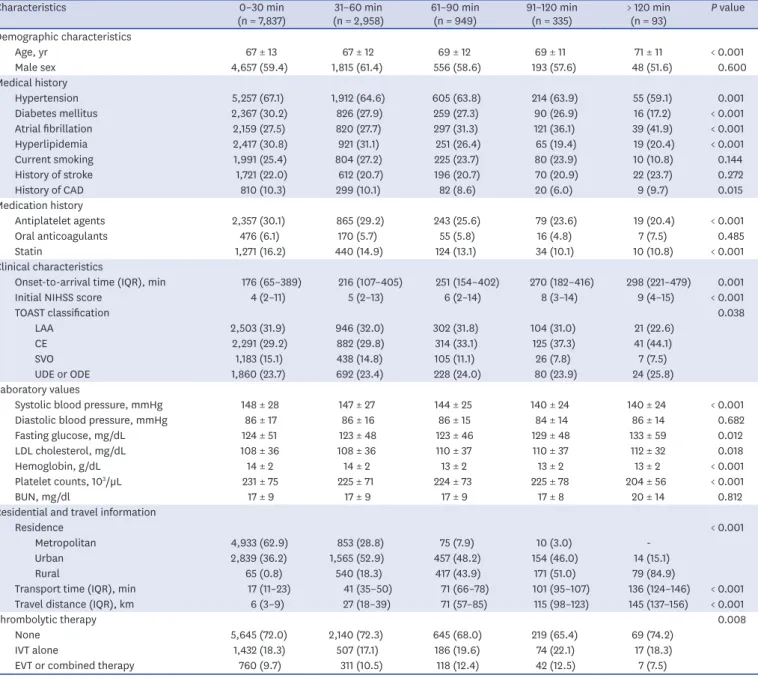This screenshot has width=758, height=678.
Task: Click 'Systolic blood pressure, mmHg' label
Action: pos(89,405)
